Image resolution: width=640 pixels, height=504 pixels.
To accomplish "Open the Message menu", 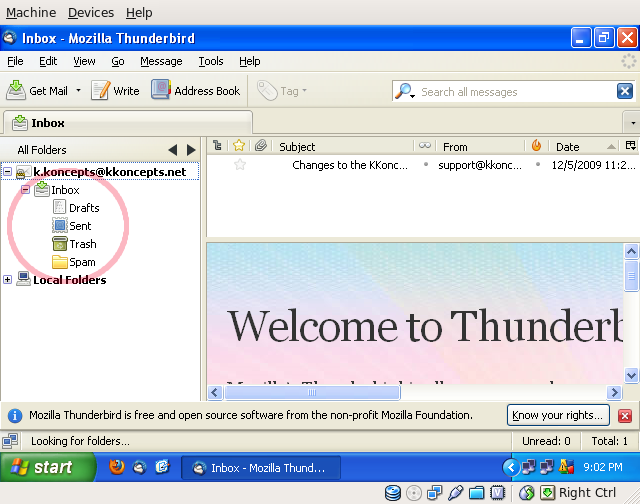I will [x=161, y=61].
